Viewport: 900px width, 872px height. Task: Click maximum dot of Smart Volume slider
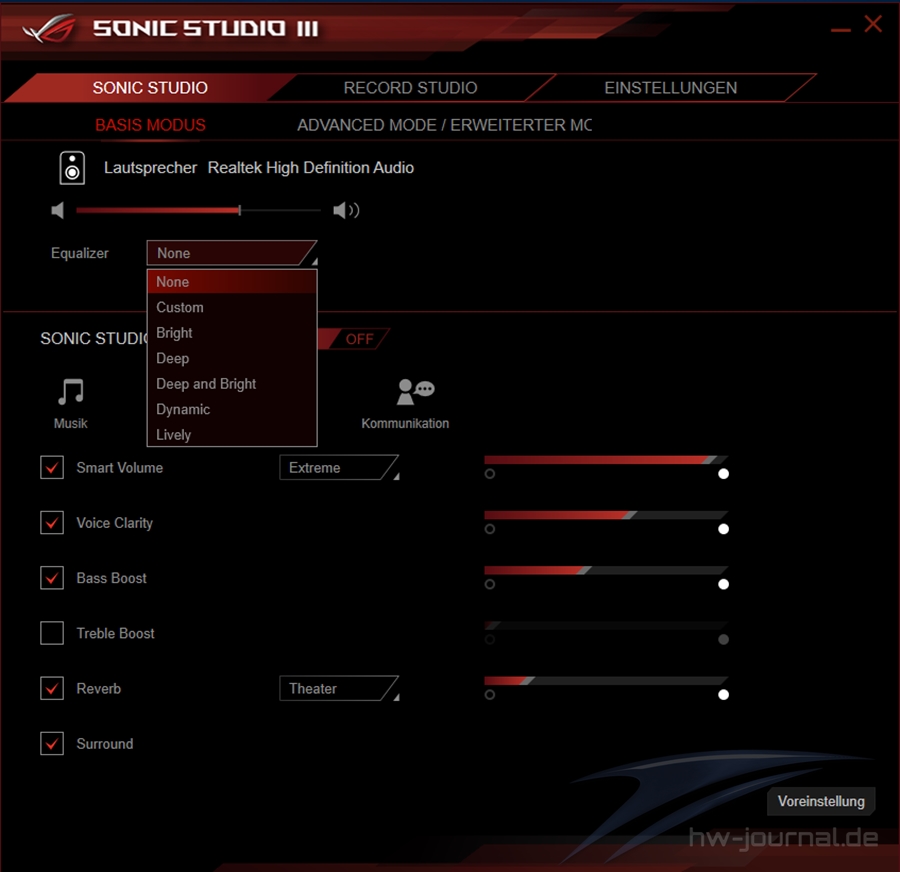[x=723, y=474]
